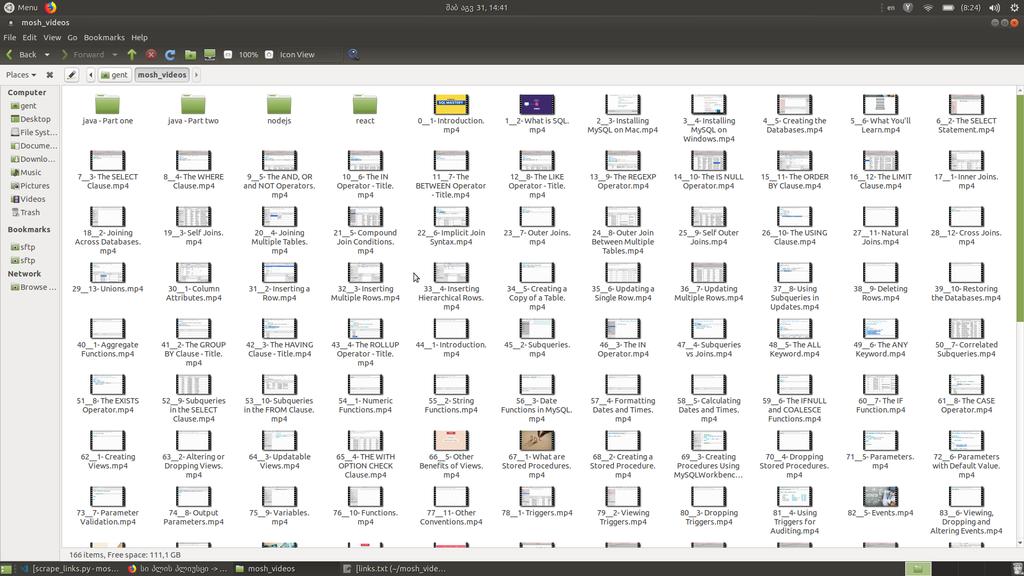
Task: Click the green Up arrow to parent folder
Action: [132, 55]
